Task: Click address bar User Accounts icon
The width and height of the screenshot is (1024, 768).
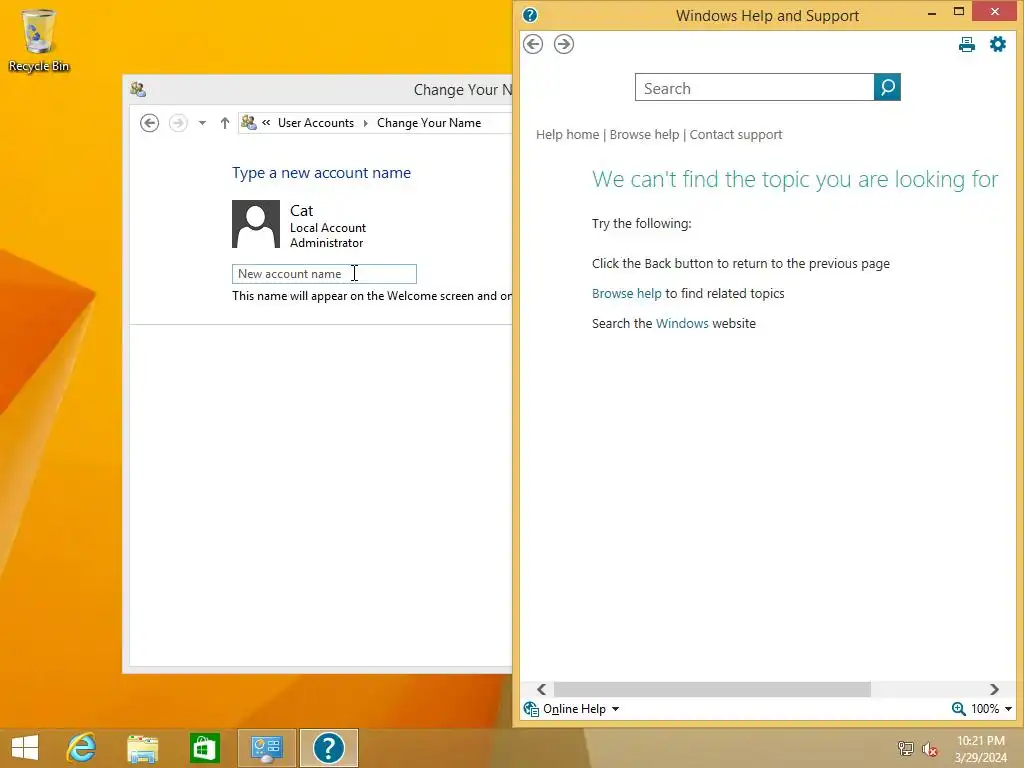Action: click(x=249, y=122)
